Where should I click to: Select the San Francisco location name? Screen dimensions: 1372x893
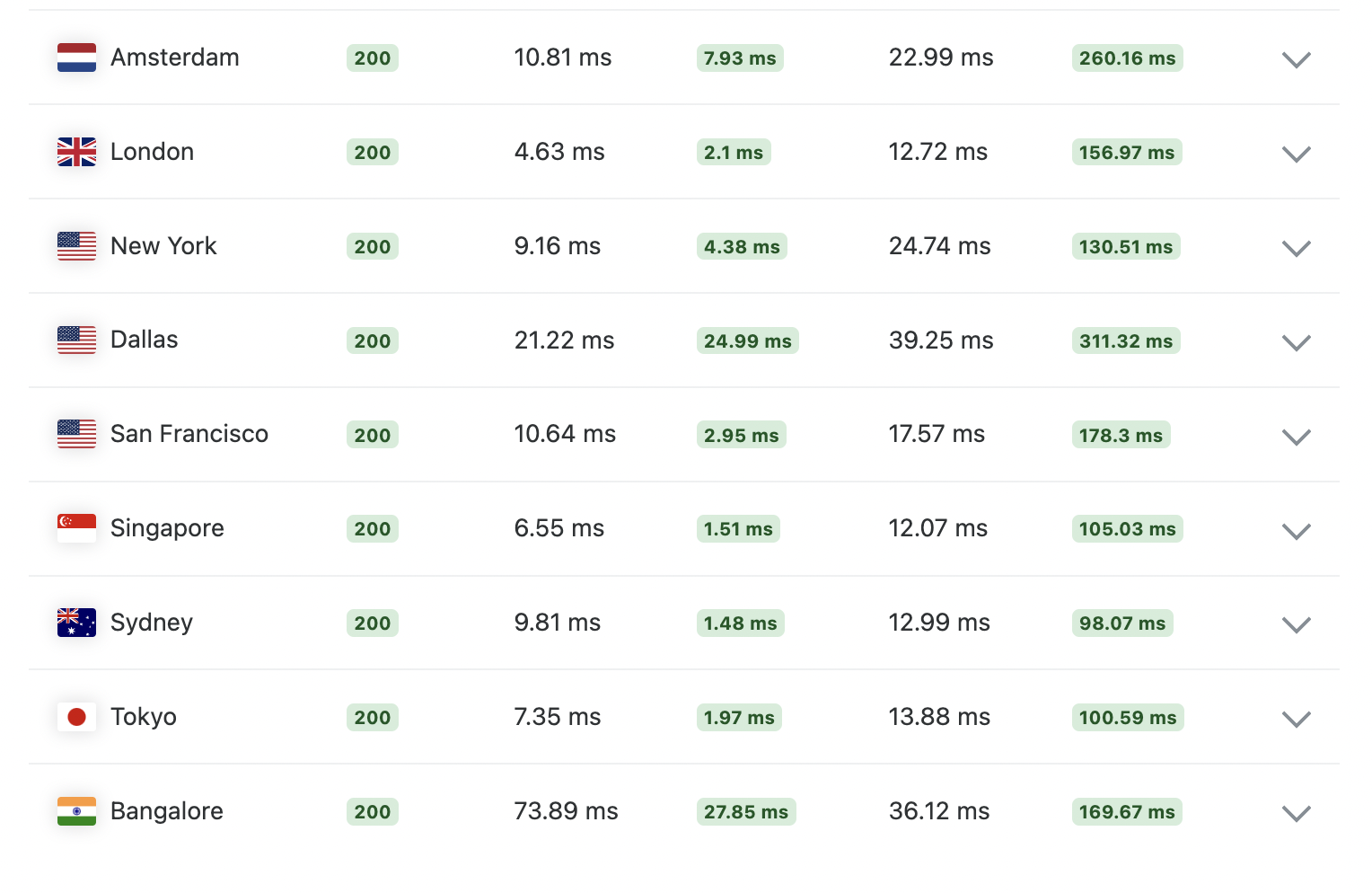[x=189, y=434]
